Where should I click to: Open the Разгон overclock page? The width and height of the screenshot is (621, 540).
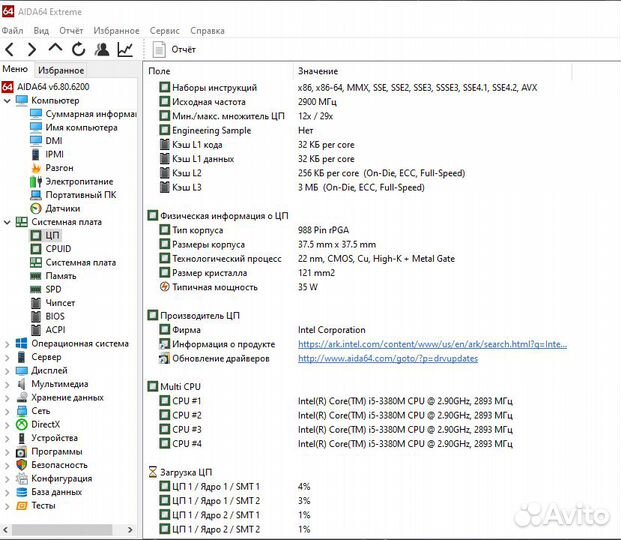click(x=52, y=168)
